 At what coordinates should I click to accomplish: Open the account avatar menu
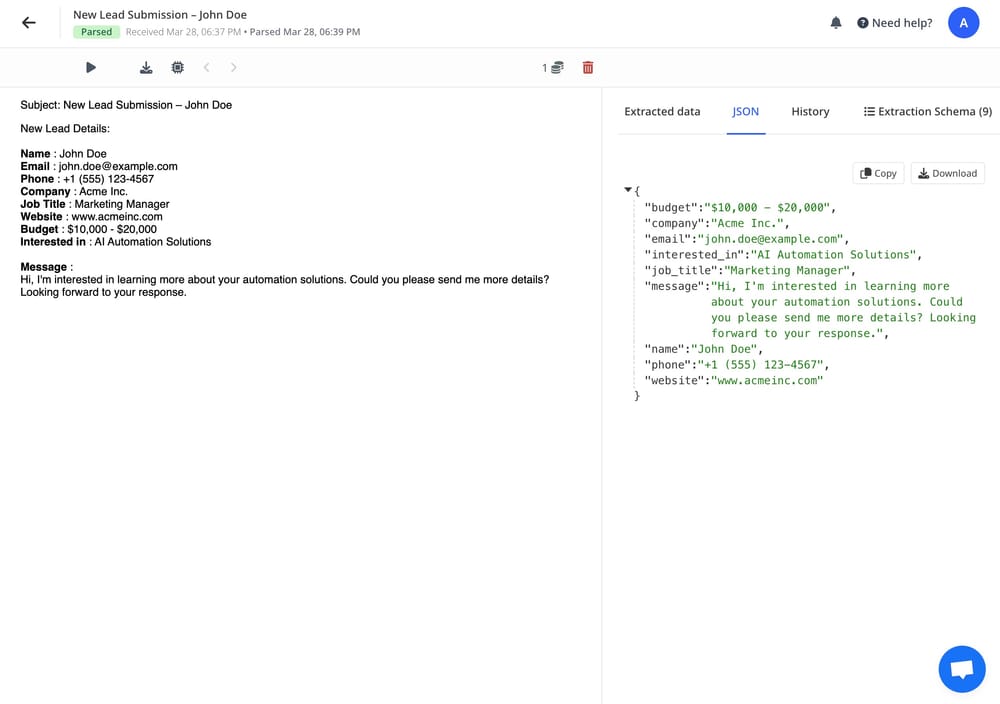tap(963, 22)
